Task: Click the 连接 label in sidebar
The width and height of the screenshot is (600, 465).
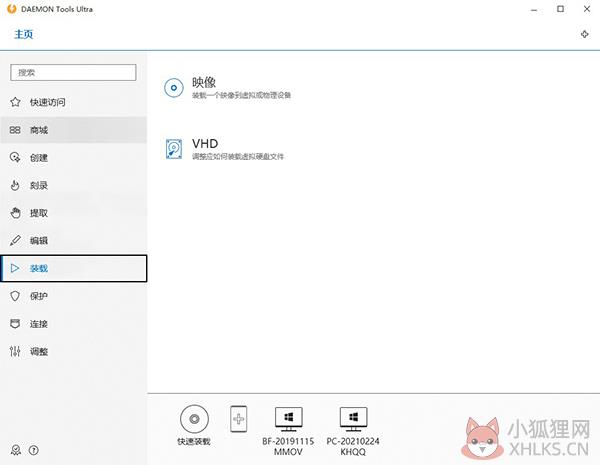Action: (39, 324)
